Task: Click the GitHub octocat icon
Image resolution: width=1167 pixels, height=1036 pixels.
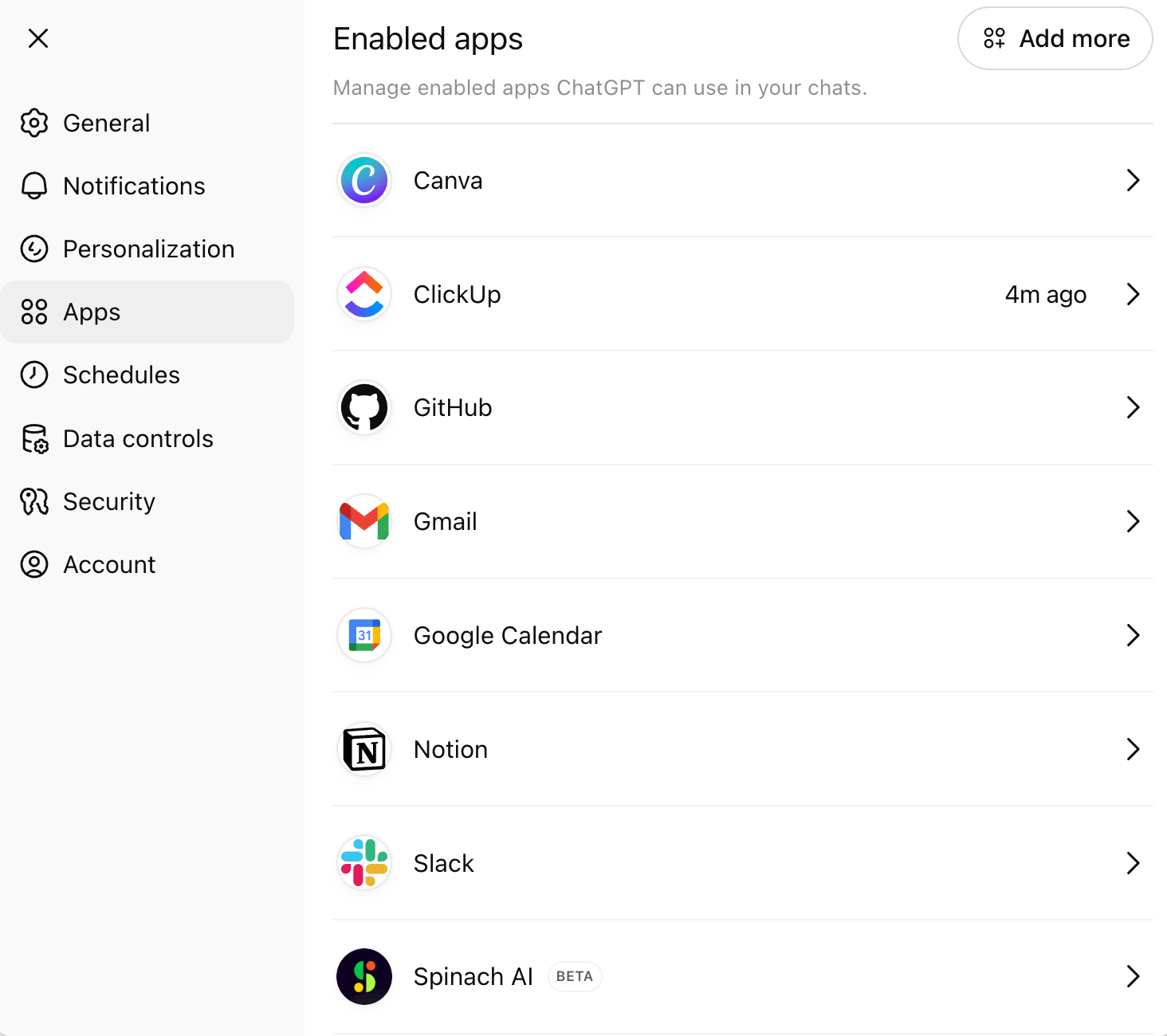Action: [364, 408]
